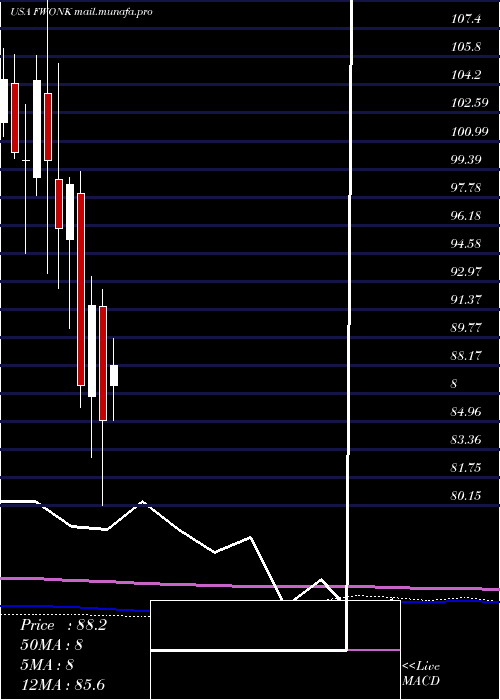
Task: Click the 84.96 price axis label
Action: 466,412
